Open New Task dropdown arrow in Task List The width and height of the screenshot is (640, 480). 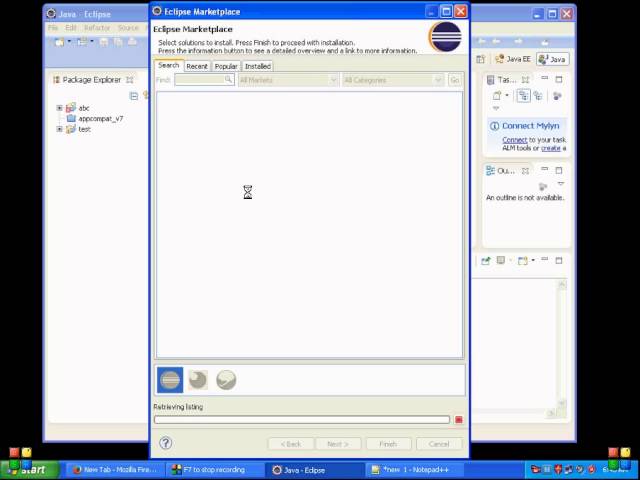tap(507, 96)
